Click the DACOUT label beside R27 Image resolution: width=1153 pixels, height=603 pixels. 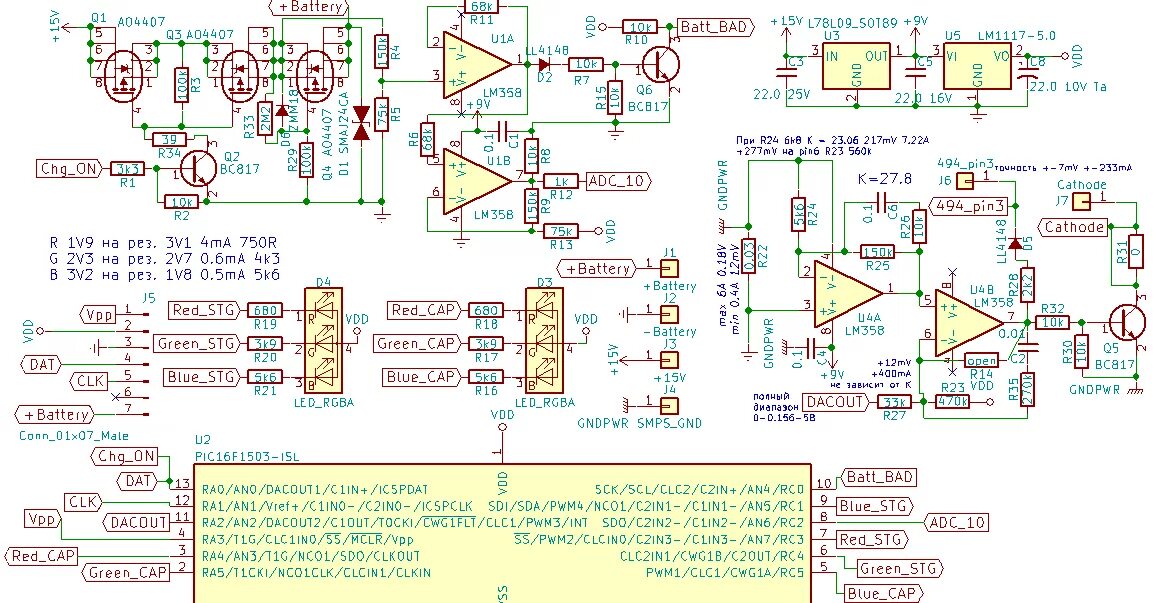point(835,402)
